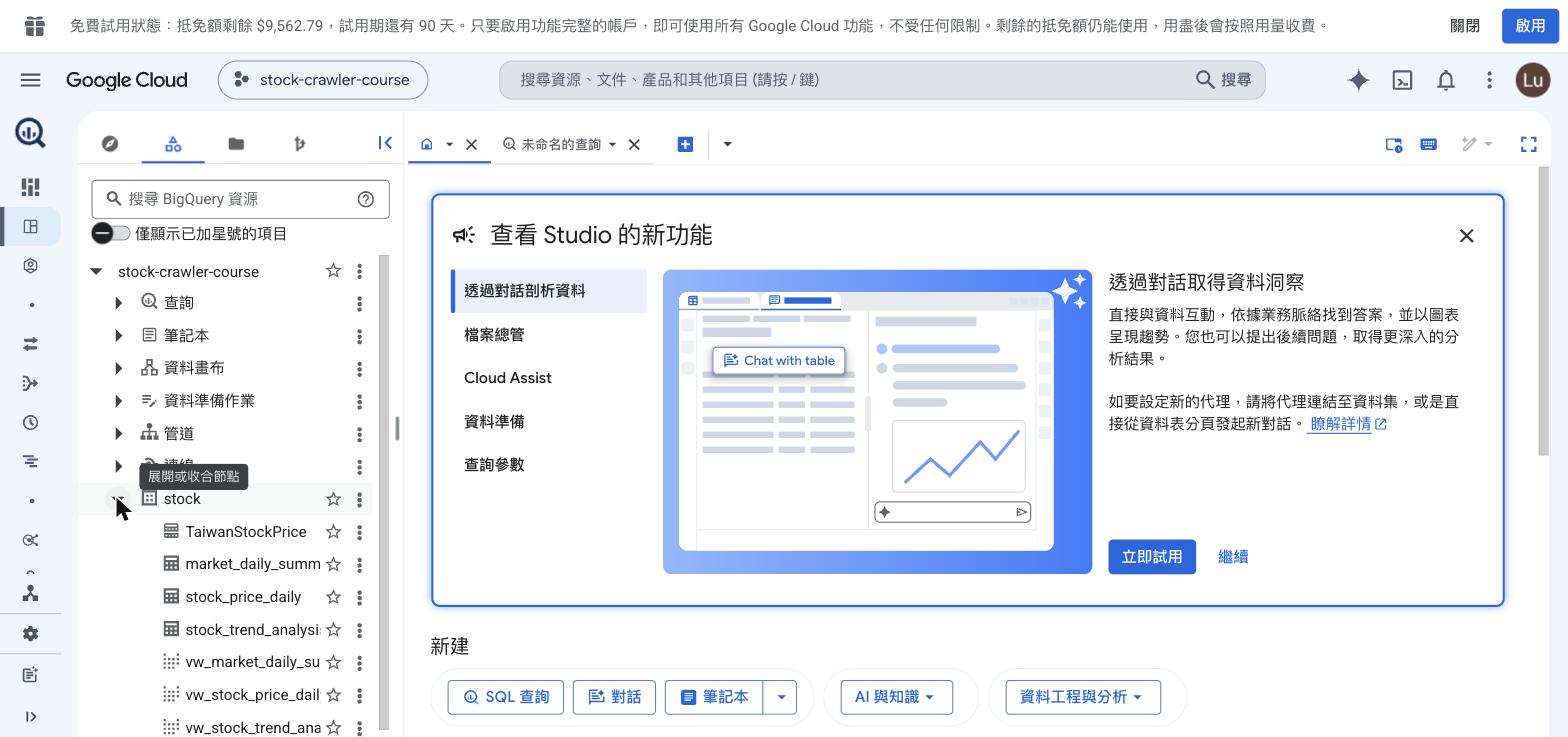This screenshot has width=1568, height=737.
Task: Select the 資料準備 feature item
Action: [x=549, y=421]
